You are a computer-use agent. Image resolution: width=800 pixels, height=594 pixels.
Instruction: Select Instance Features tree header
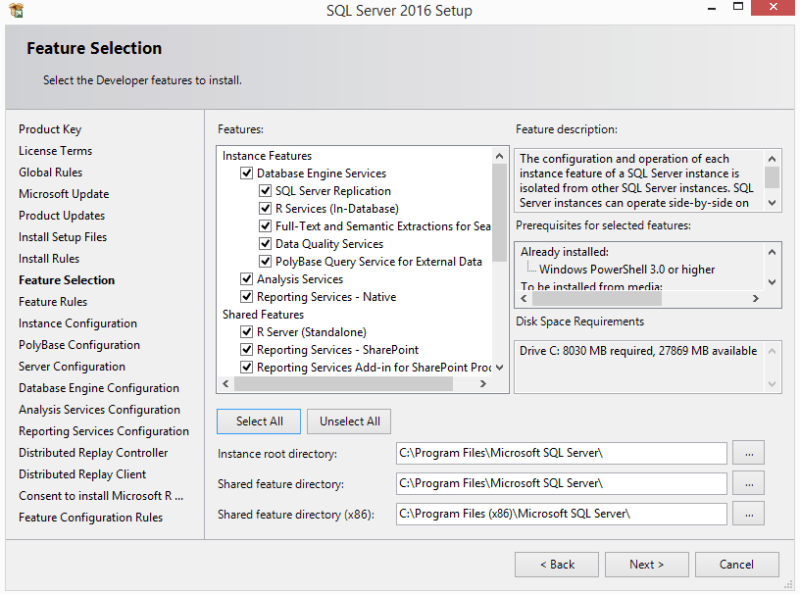click(267, 156)
